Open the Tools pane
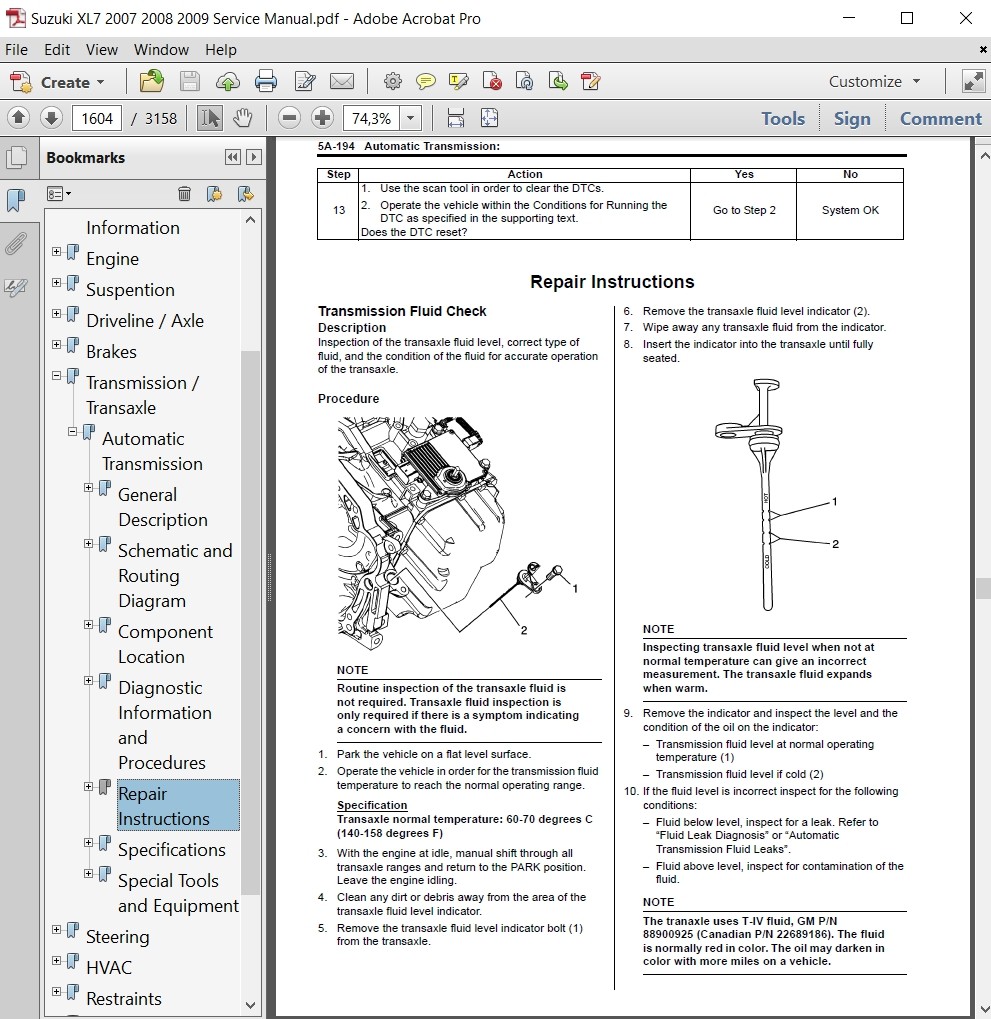 coord(782,119)
